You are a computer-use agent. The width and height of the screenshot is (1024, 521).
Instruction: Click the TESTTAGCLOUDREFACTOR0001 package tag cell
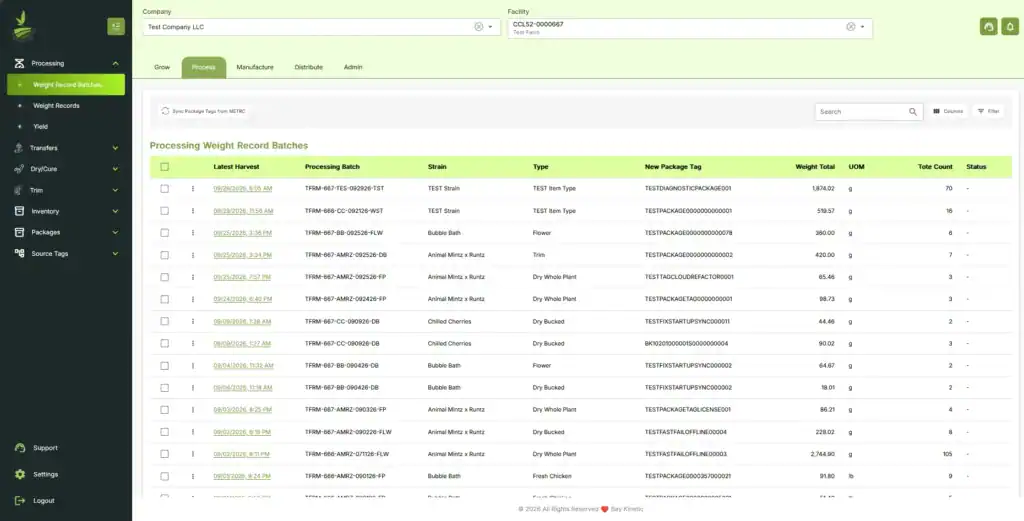(689, 277)
